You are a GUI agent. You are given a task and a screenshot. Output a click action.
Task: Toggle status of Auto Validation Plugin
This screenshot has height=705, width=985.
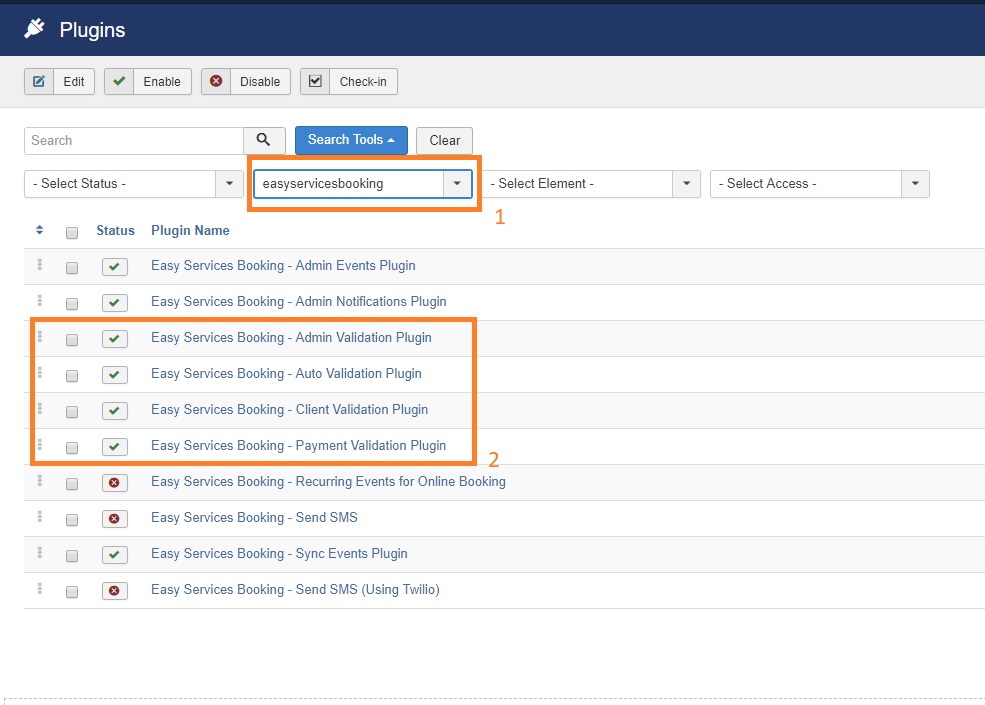coord(115,374)
